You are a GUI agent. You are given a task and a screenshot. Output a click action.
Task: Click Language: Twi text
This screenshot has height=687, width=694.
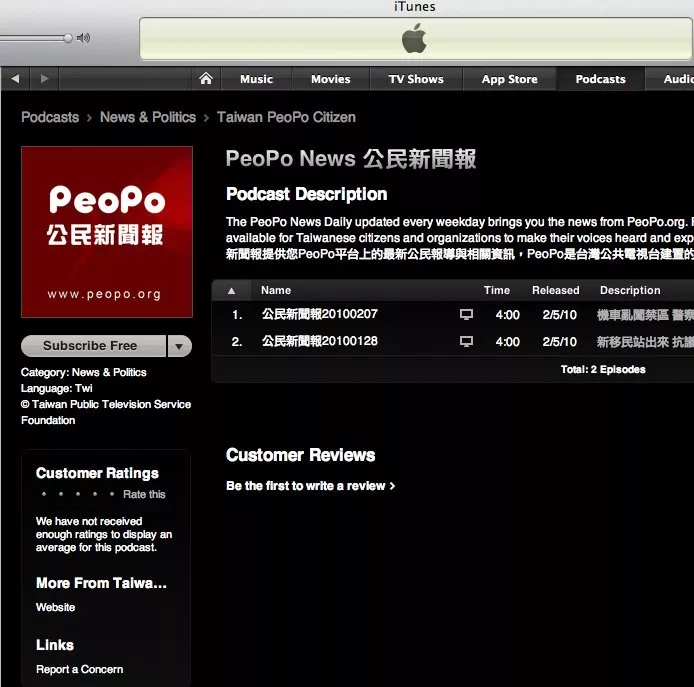point(57,388)
